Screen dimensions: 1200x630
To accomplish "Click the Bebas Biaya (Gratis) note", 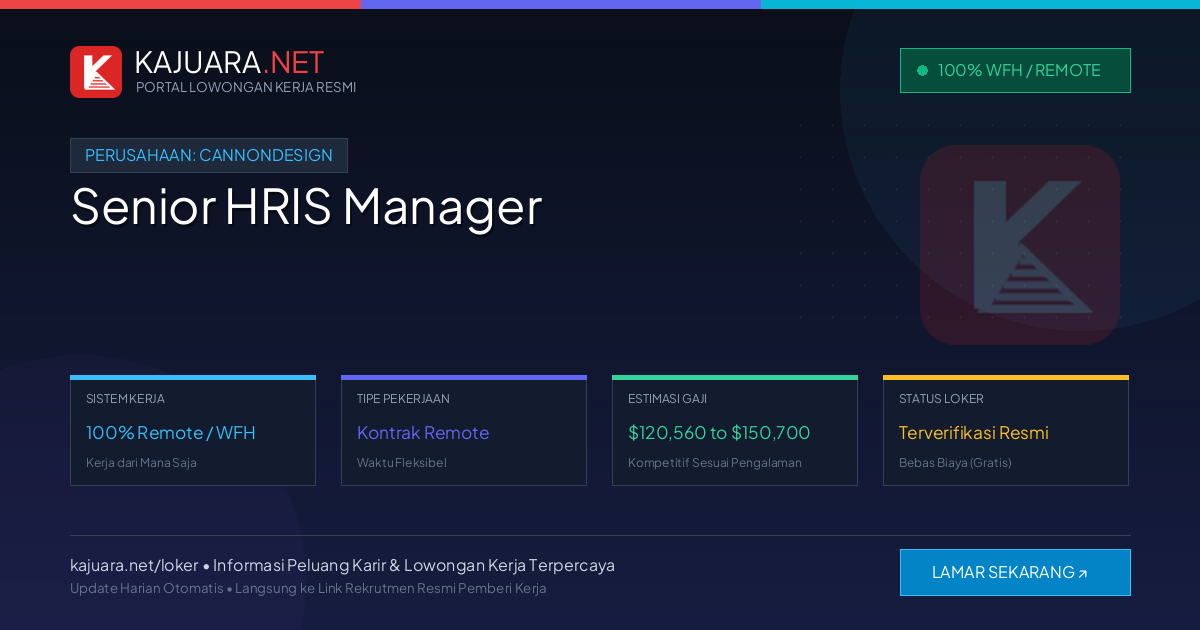I will click(x=955, y=463).
